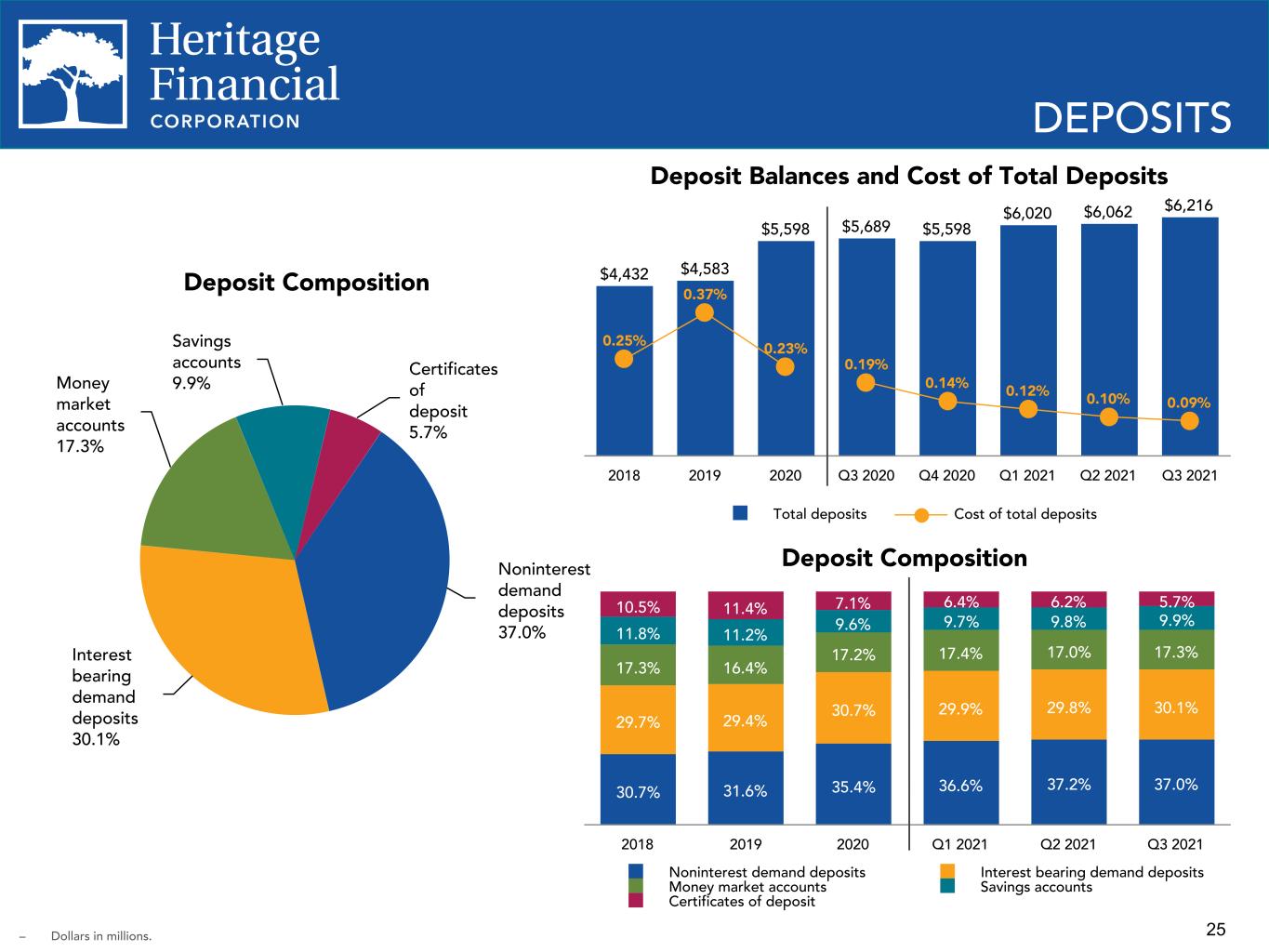Click the 29.8% segment in Q2 2021 bar
The height and width of the screenshot is (952, 1269).
tap(1069, 705)
